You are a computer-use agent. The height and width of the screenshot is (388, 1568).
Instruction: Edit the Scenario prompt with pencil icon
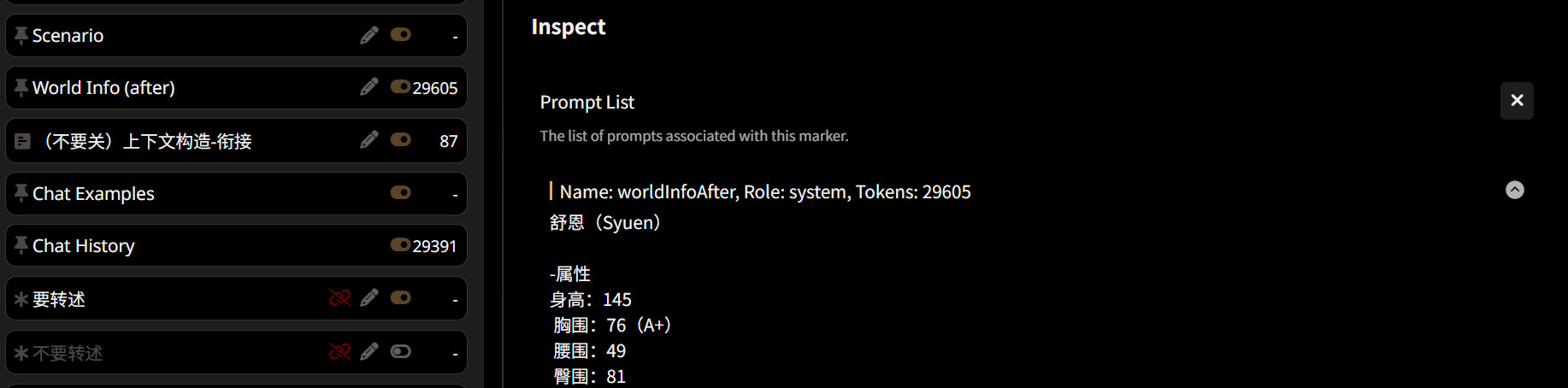coord(369,35)
